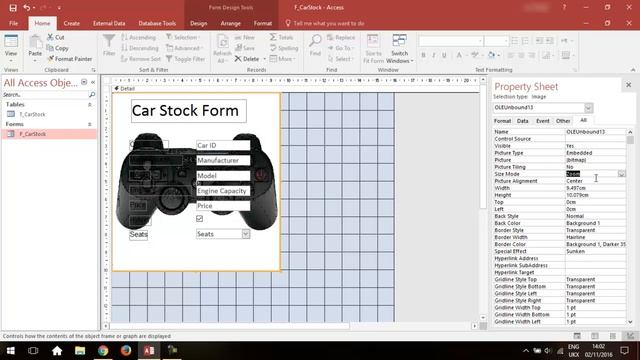The height and width of the screenshot is (360, 640).
Task: Select the Car Stock Form title label
Action: [189, 111]
